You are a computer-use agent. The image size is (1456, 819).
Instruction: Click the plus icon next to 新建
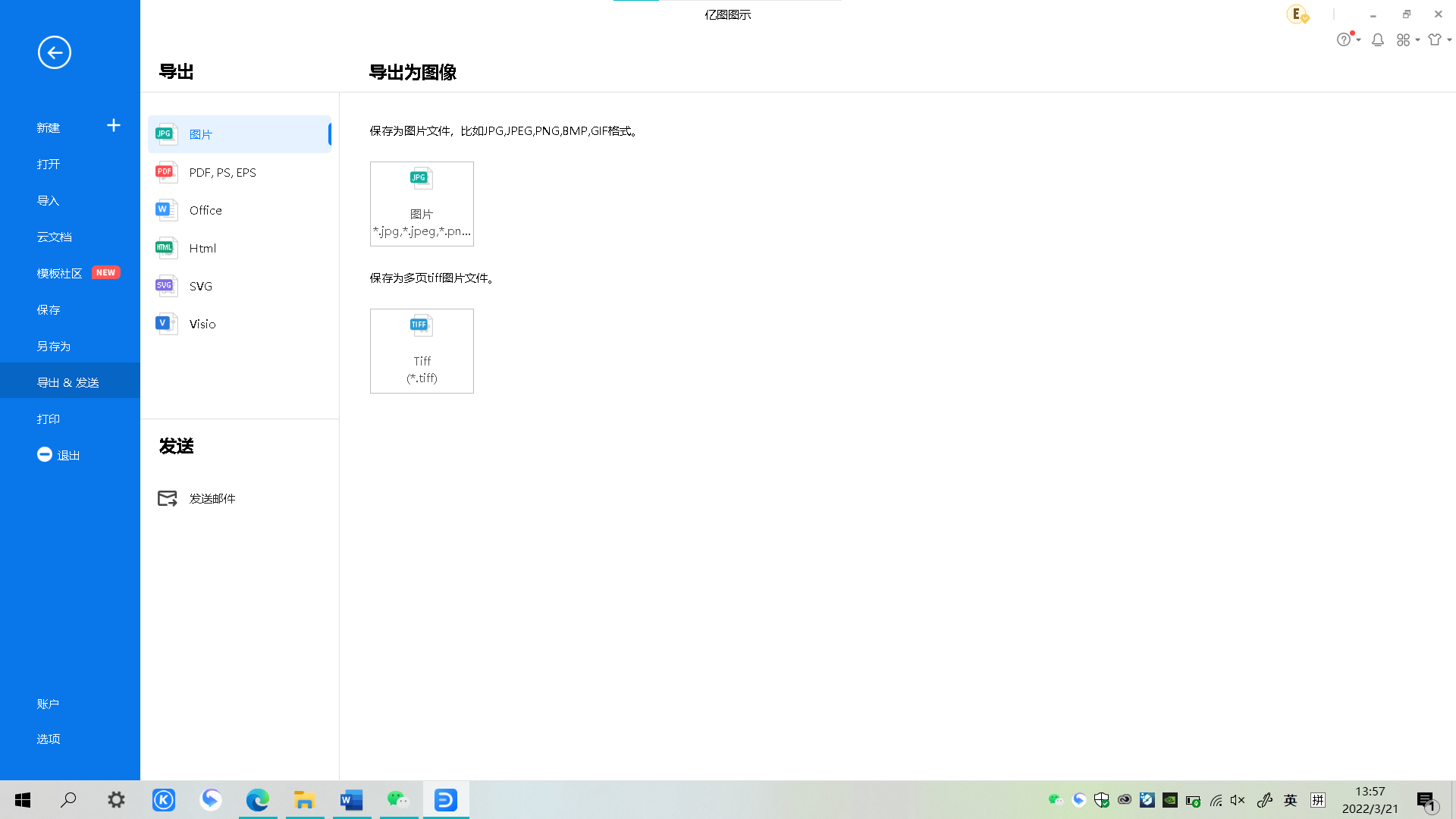pos(114,125)
